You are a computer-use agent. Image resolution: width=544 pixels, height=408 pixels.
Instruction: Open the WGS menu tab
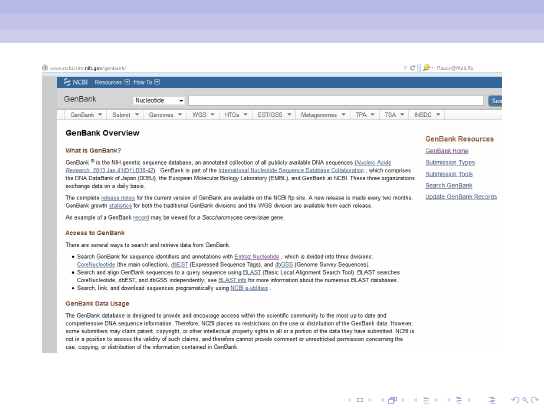[203, 115]
